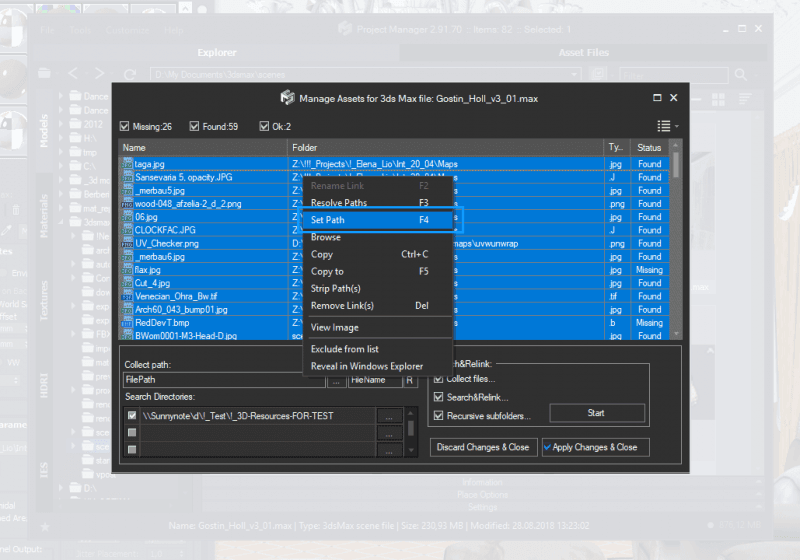This screenshot has height=560, width=800.
Task: Click the Name column header
Action: pyautogui.click(x=203, y=147)
